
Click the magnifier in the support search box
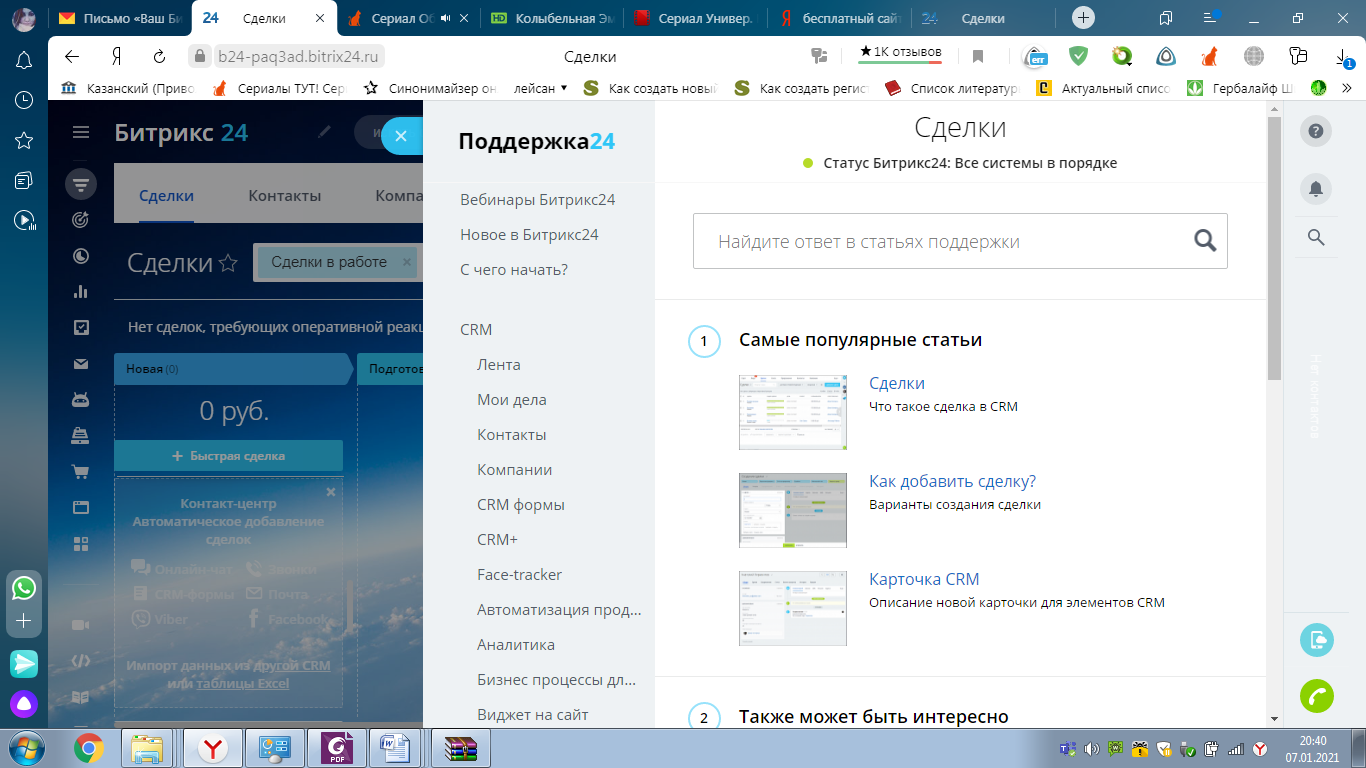[1205, 240]
